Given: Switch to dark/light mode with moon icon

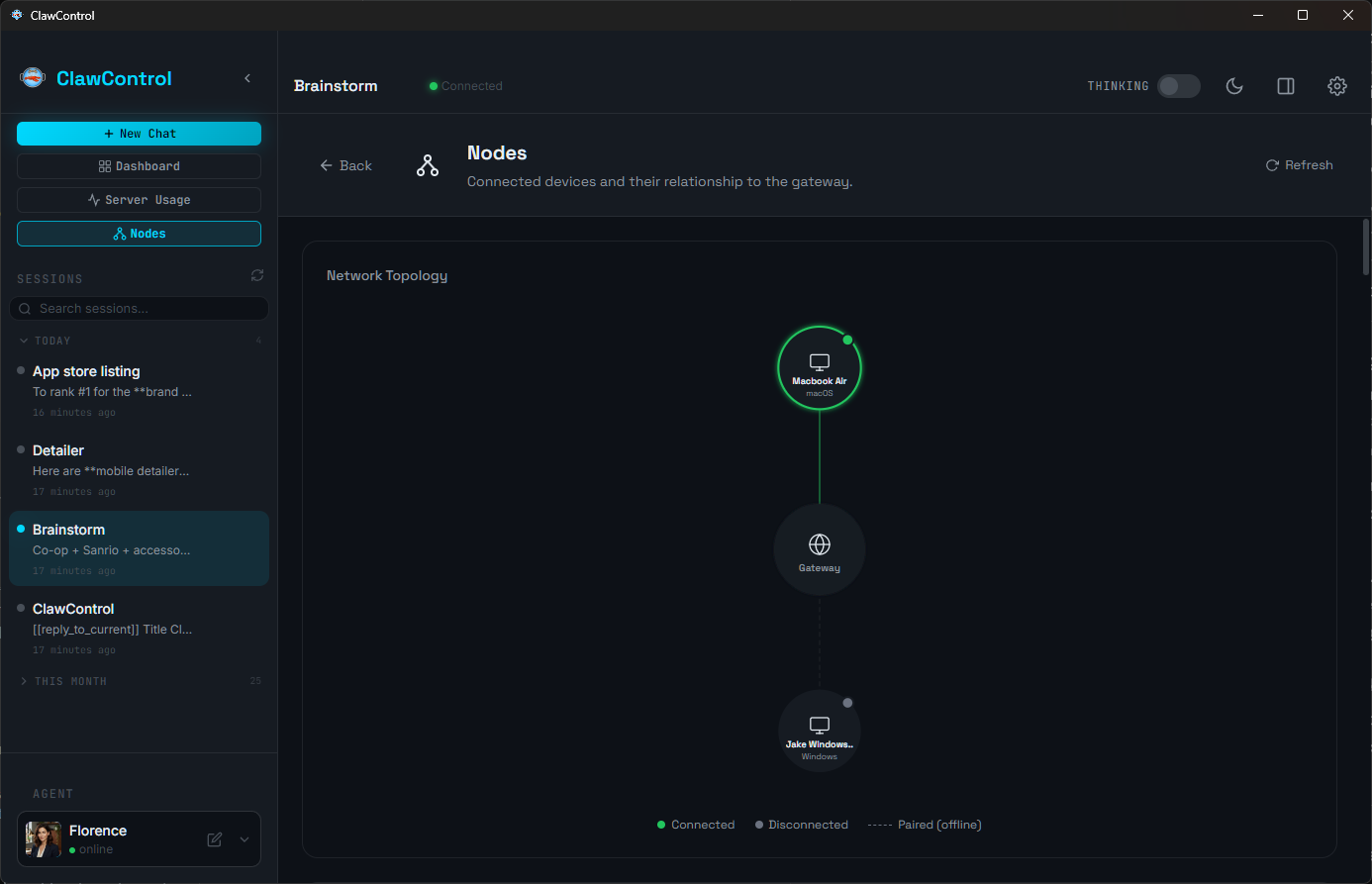Looking at the screenshot, I should (x=1234, y=86).
